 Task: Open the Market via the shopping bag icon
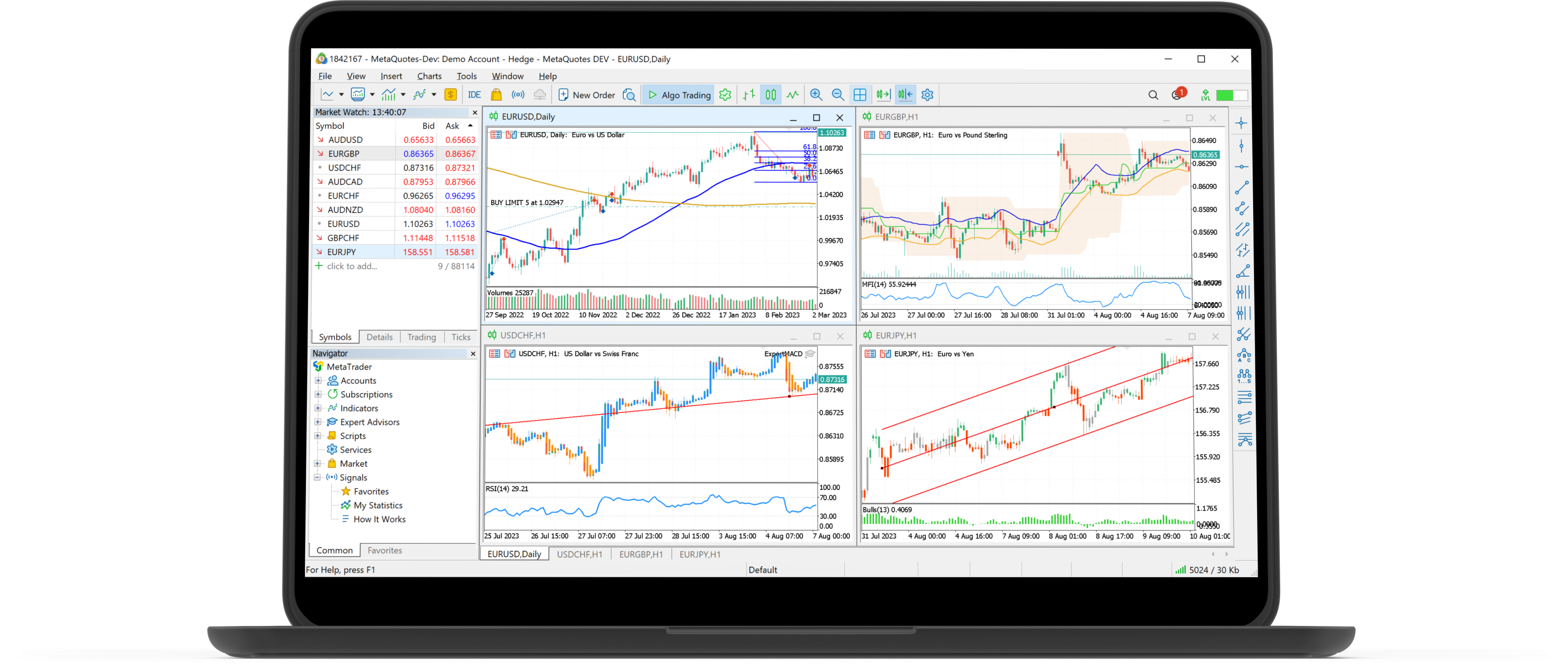coord(496,95)
